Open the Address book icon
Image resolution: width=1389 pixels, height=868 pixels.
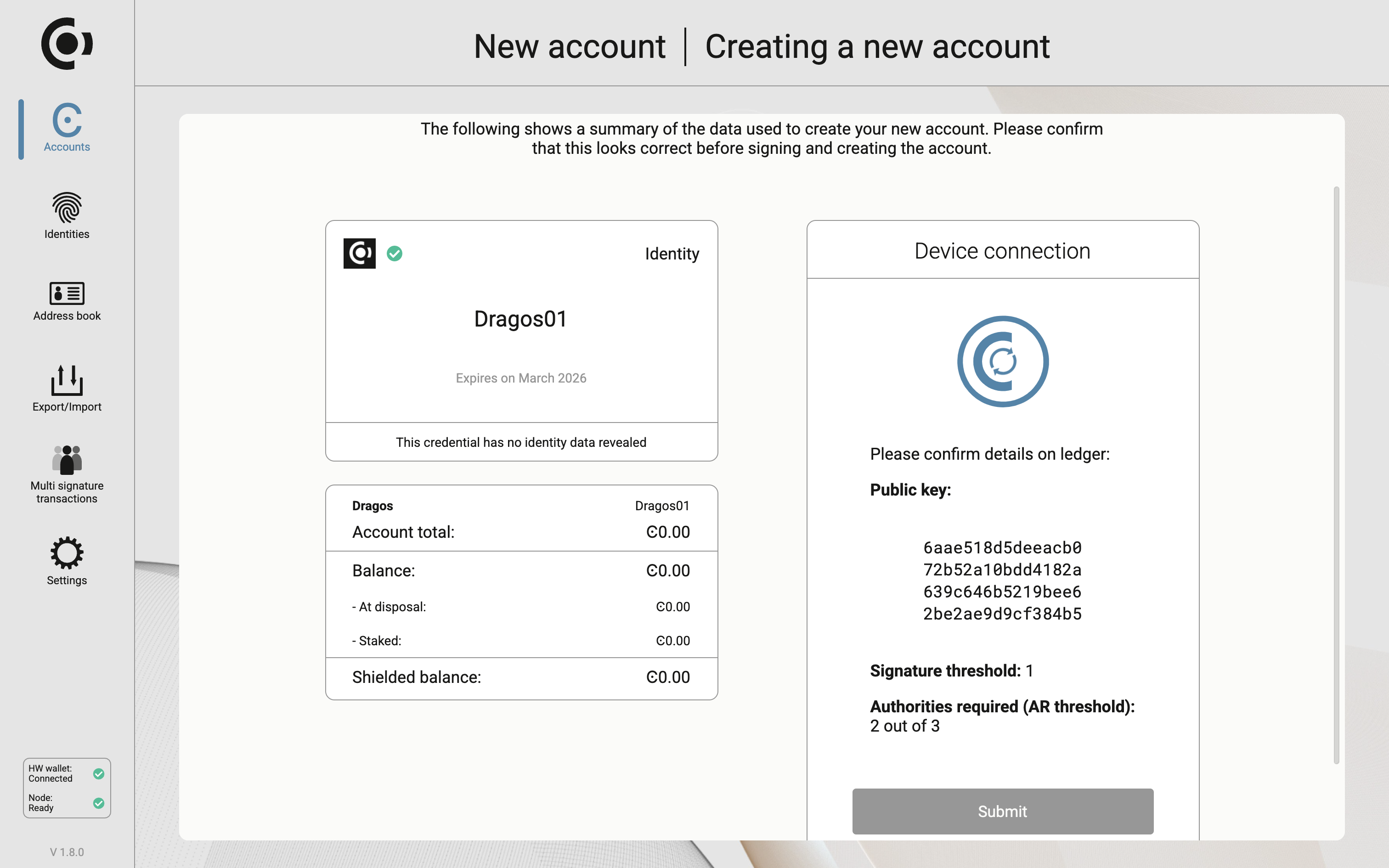click(67, 293)
